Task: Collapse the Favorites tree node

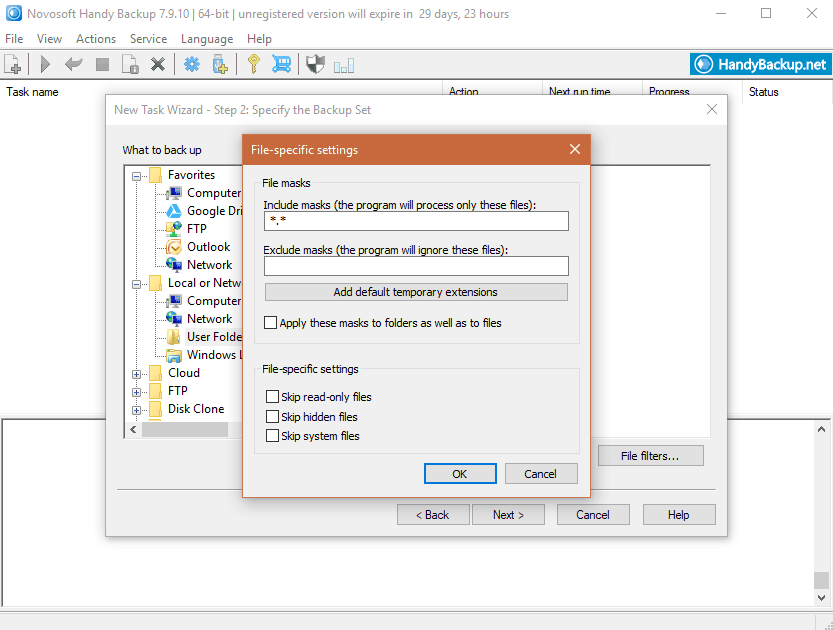Action: [x=137, y=175]
